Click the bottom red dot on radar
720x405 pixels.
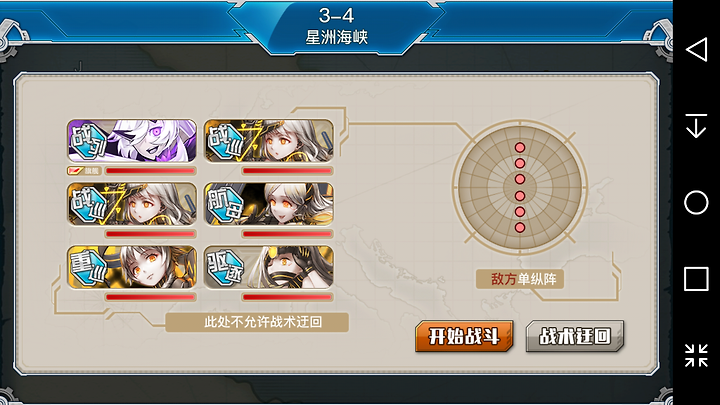(x=520, y=227)
